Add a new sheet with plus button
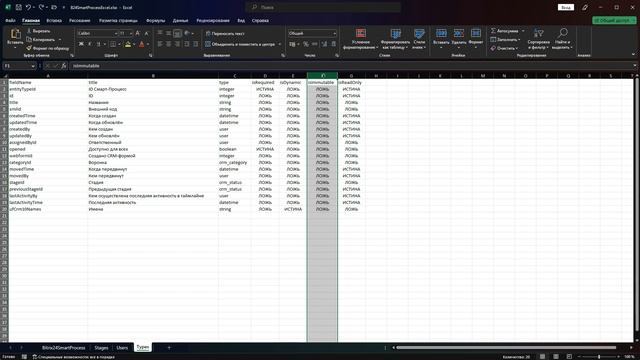This screenshot has height=360, width=640. [x=169, y=348]
